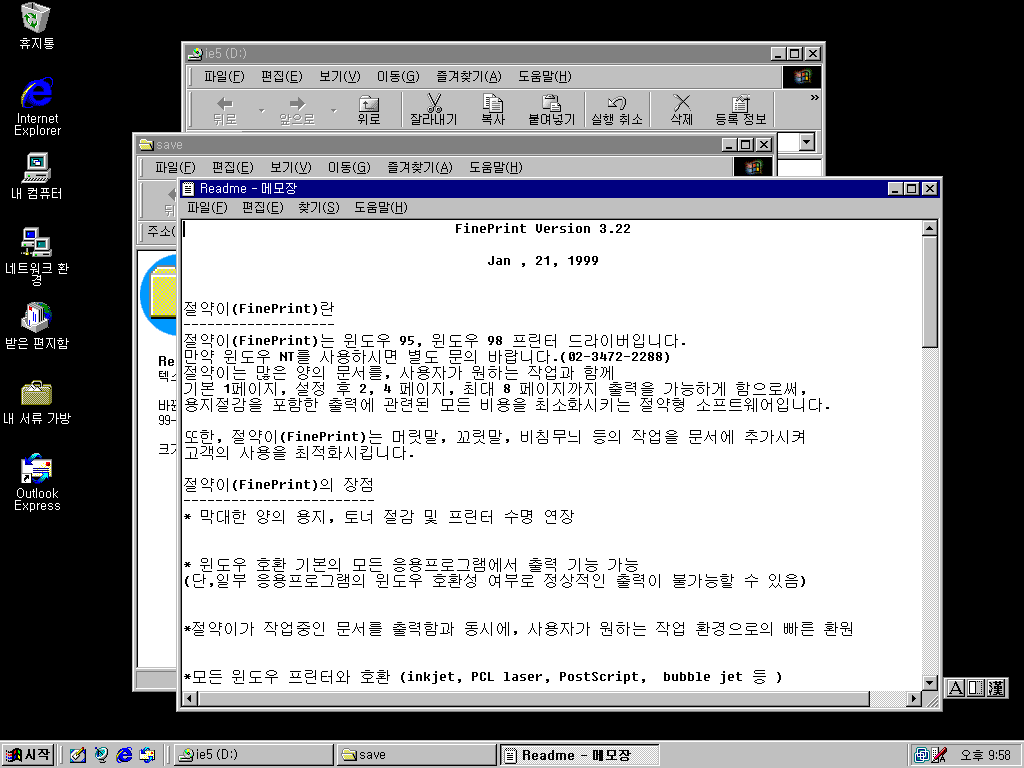Open 즐겨찾기(A) menu in save window
This screenshot has height=768, width=1024.
[x=419, y=168]
